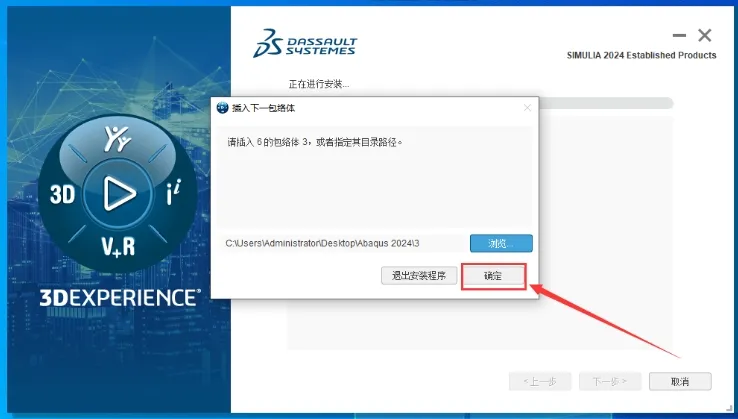Image resolution: width=738 pixels, height=419 pixels.
Task: Close the SIMULIA installer window
Action: (x=705, y=35)
